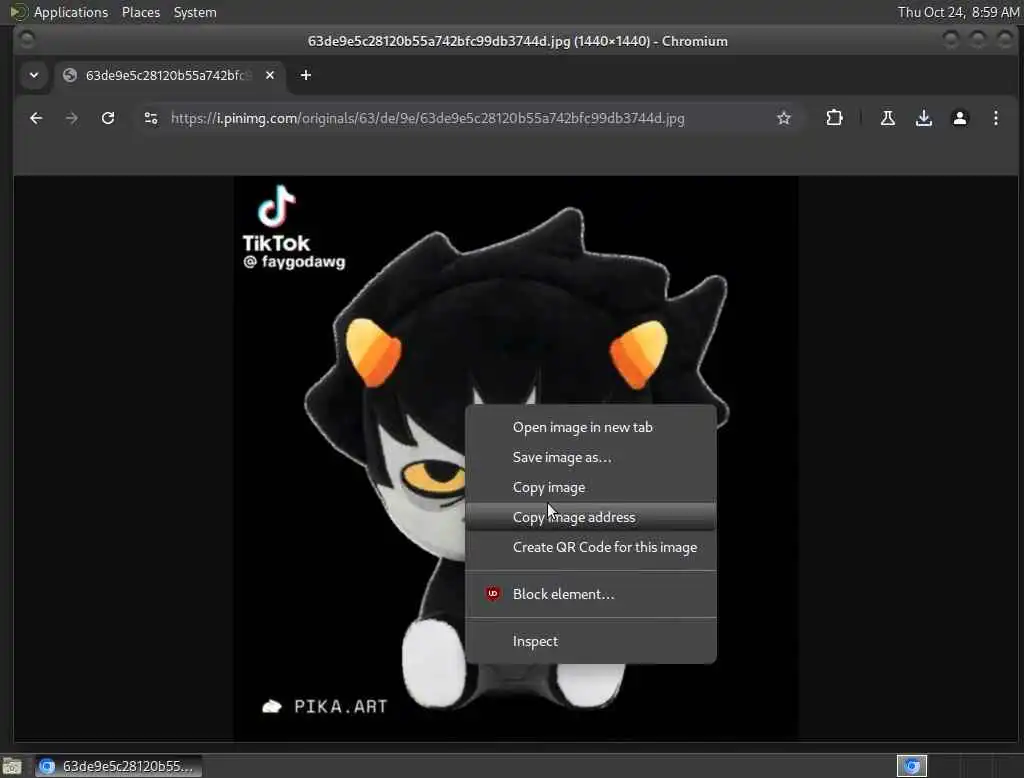1024x778 pixels.
Task: Expand the tab search dropdown arrow
Action: tap(34, 75)
